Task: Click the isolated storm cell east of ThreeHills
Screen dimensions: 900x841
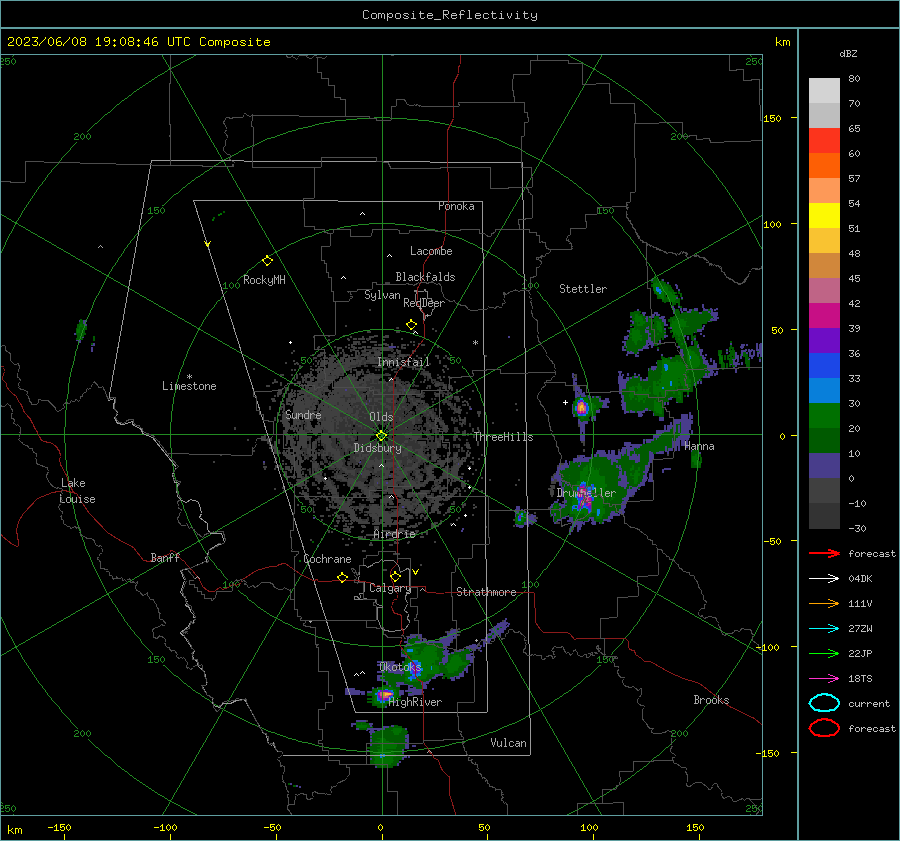Action: (x=581, y=407)
